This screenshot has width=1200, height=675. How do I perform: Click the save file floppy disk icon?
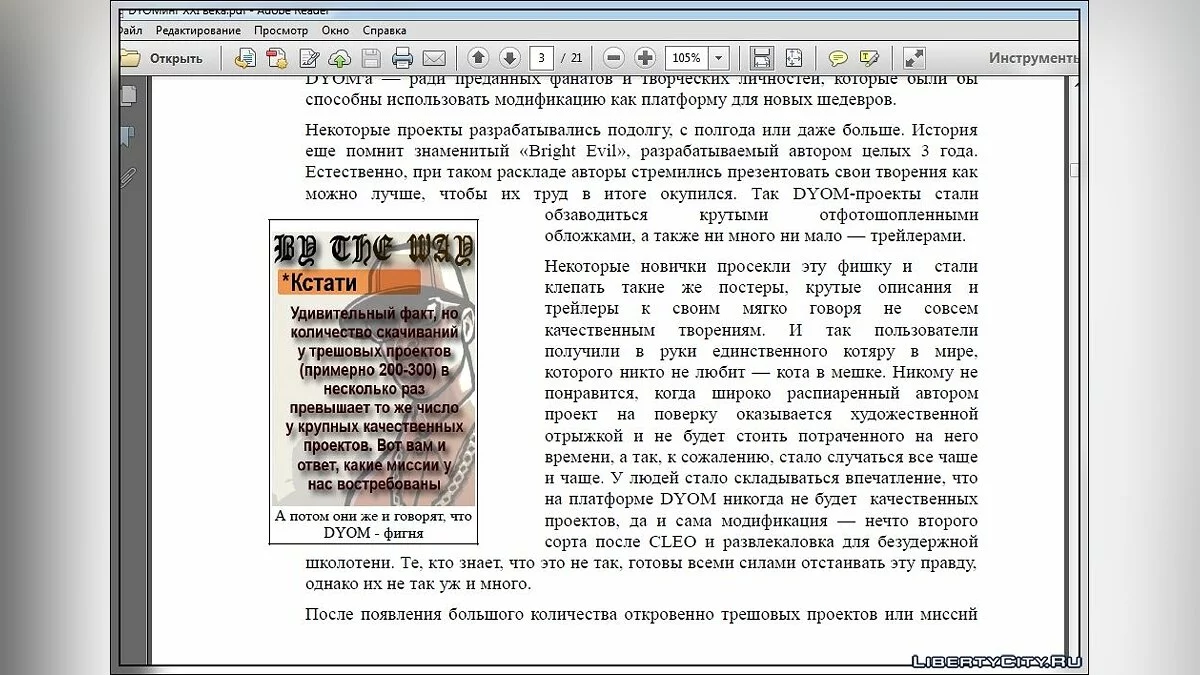click(371, 58)
